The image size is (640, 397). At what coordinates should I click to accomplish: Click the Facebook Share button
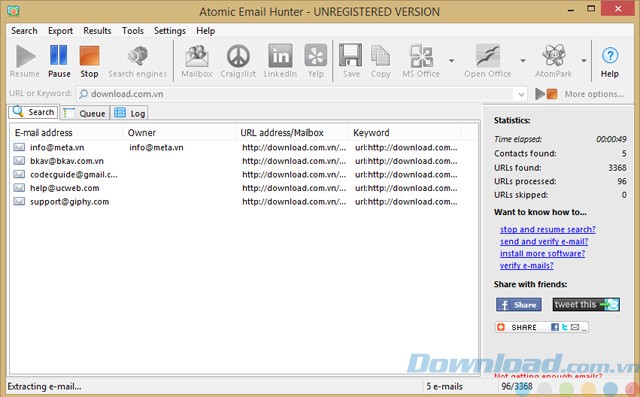[518, 305]
